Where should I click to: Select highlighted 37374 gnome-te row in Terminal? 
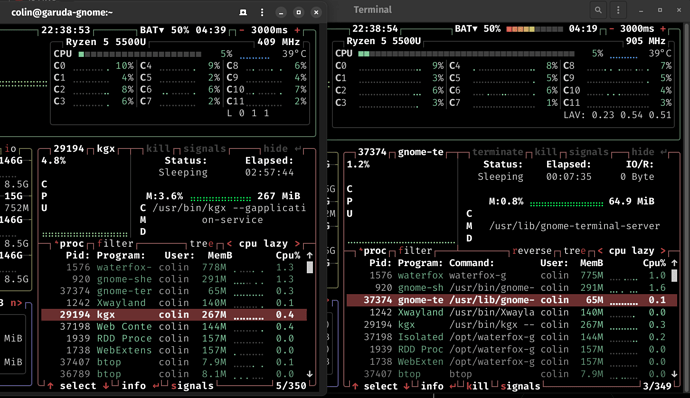[x=512, y=300]
